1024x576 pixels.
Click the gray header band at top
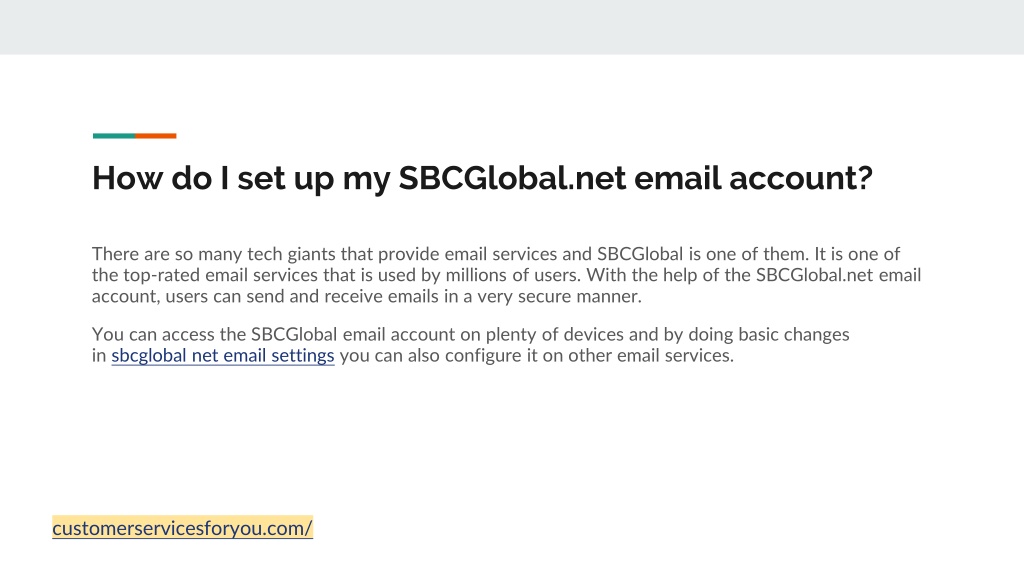[512, 27]
